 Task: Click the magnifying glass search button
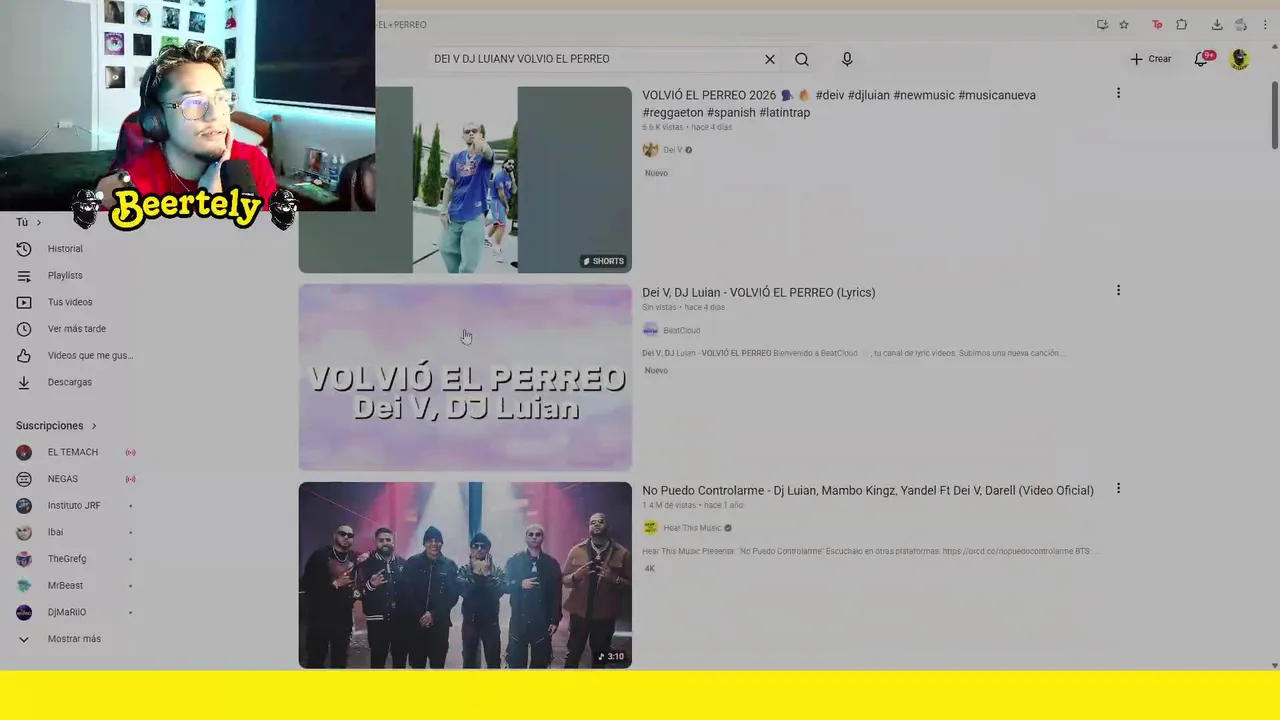(802, 59)
